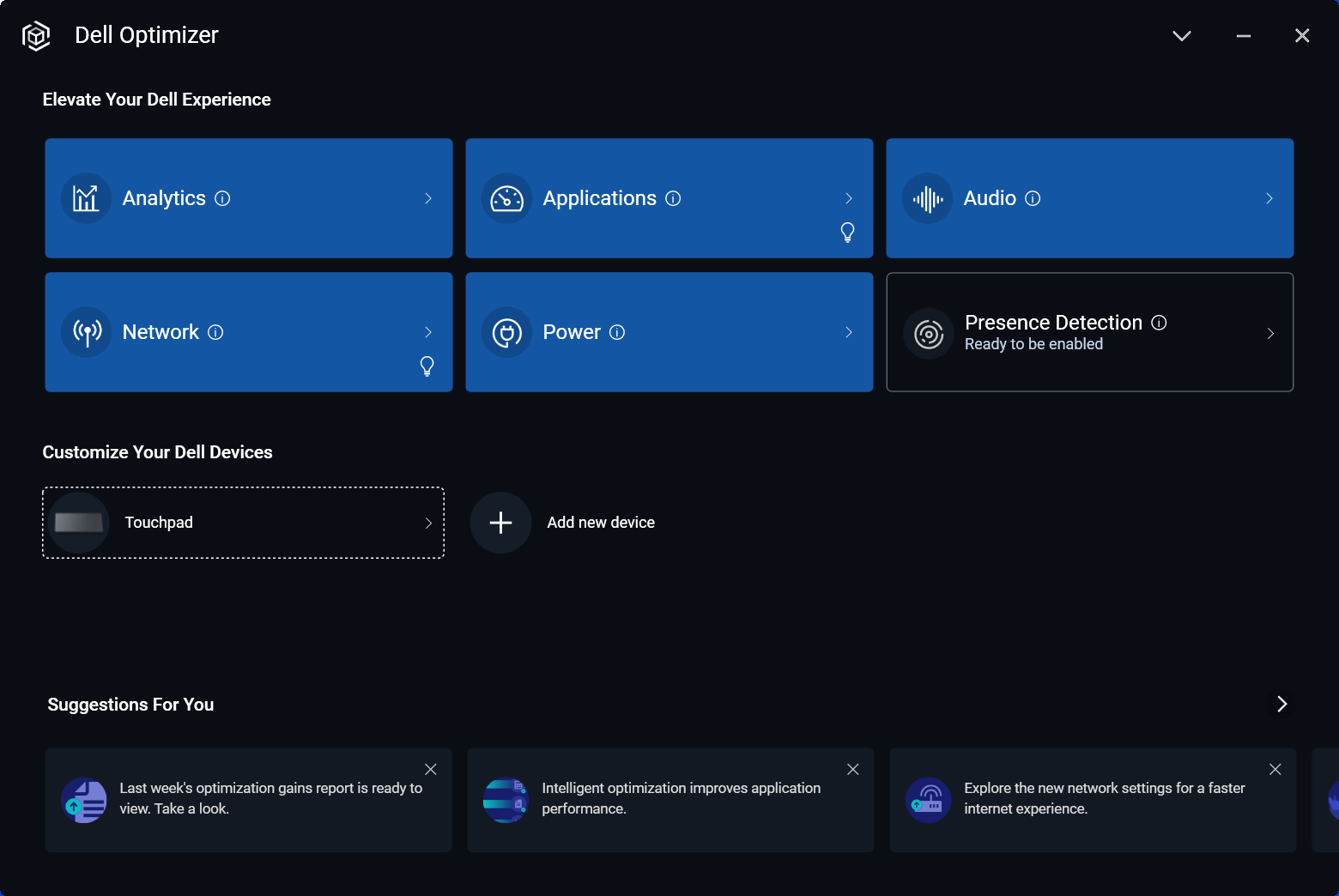The height and width of the screenshot is (896, 1339).
Task: Click the Power plug icon
Action: click(507, 332)
